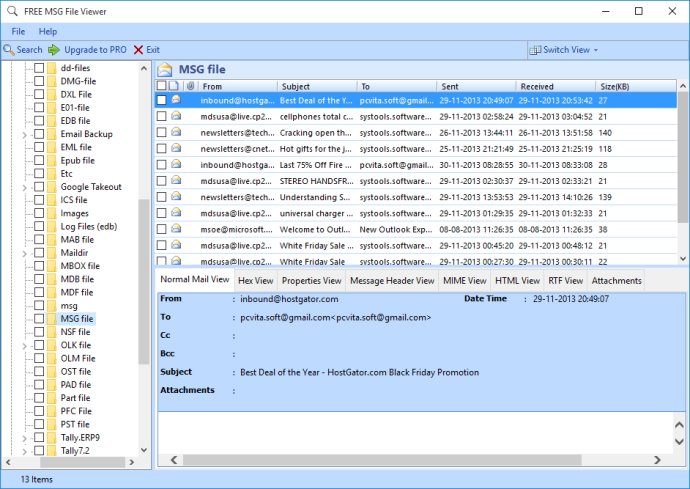Open the Attachments tab
The width and height of the screenshot is (690, 489).
click(617, 281)
